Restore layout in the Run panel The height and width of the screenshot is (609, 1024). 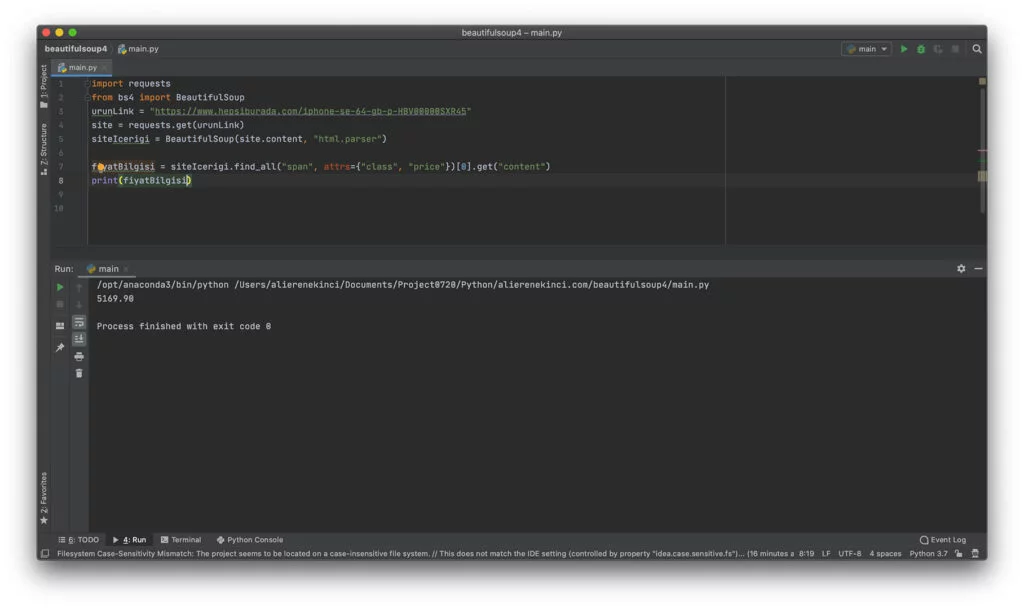[x=60, y=326]
